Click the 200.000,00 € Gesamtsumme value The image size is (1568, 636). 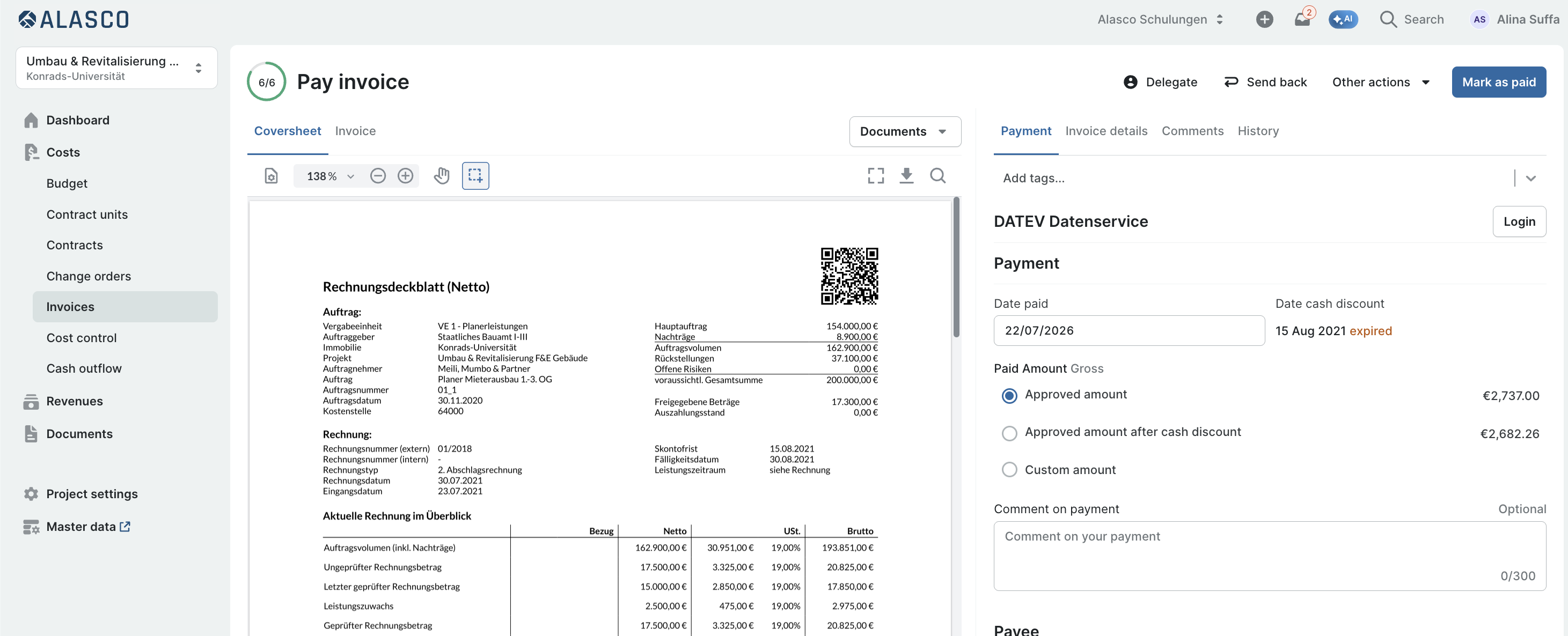click(852, 380)
